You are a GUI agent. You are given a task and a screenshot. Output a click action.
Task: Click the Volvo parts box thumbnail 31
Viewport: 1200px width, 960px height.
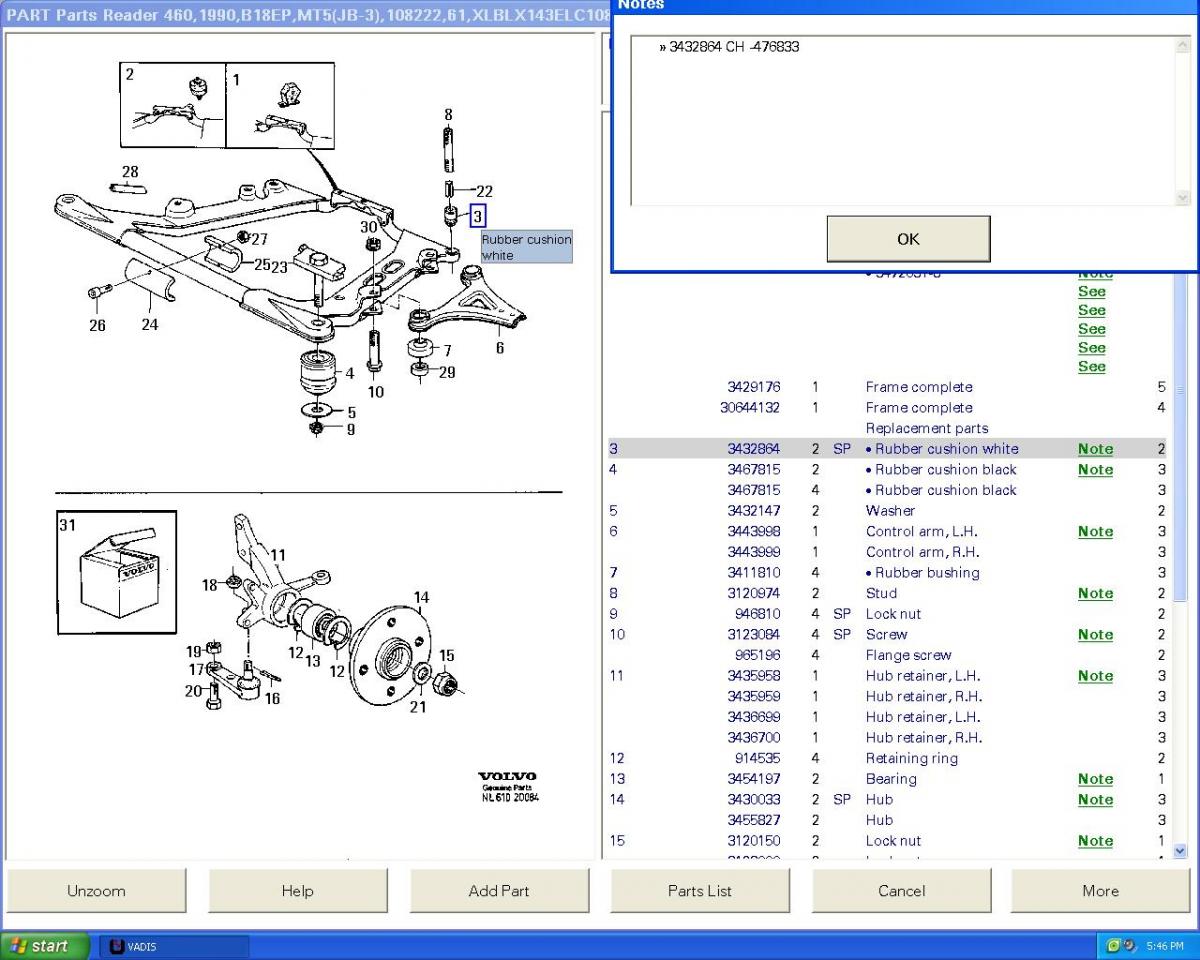pos(117,572)
